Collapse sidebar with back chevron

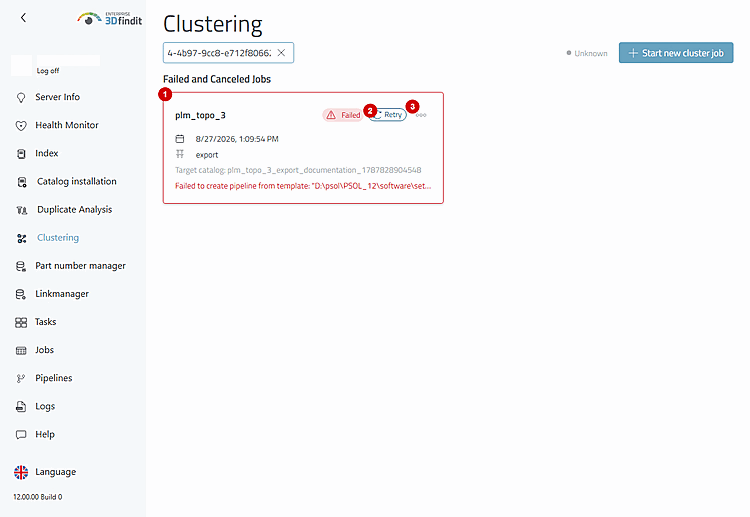tap(23, 18)
